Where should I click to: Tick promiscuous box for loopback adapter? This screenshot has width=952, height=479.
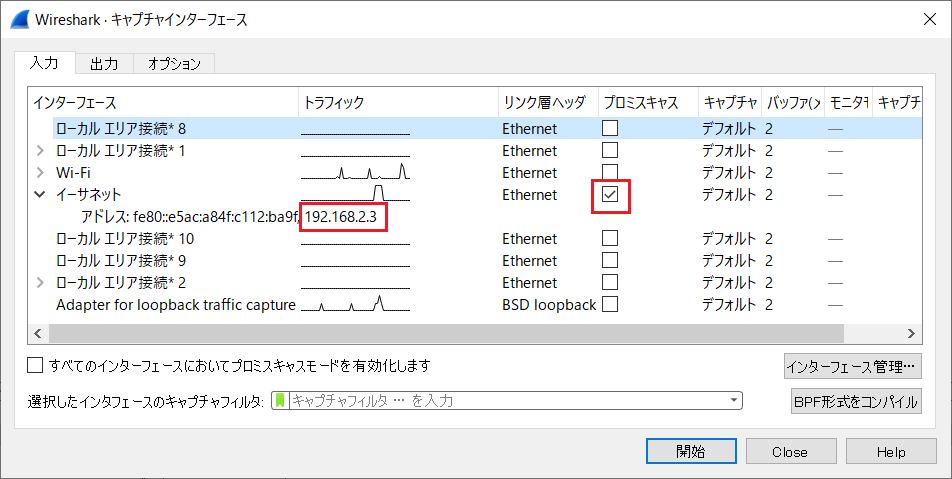610,304
